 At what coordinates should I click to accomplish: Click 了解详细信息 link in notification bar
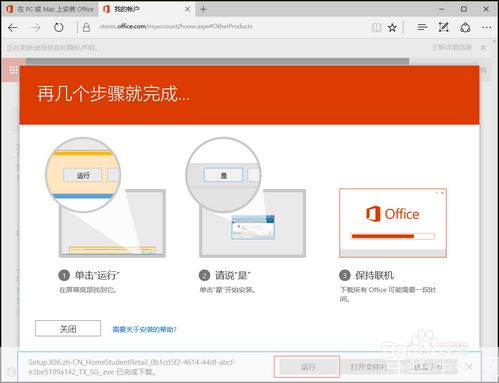(452, 47)
